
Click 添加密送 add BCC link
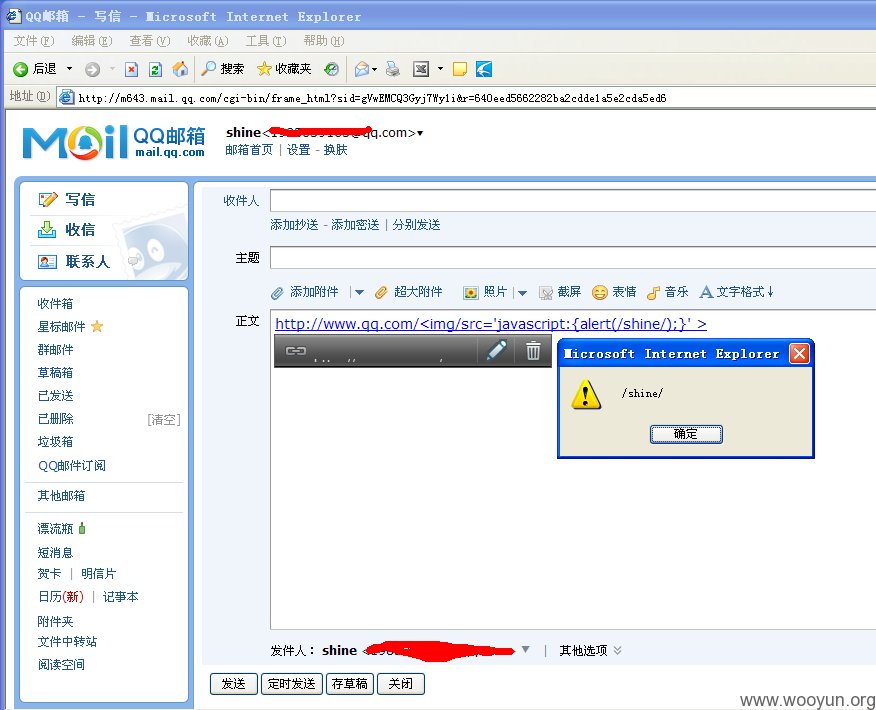pyautogui.click(x=355, y=225)
